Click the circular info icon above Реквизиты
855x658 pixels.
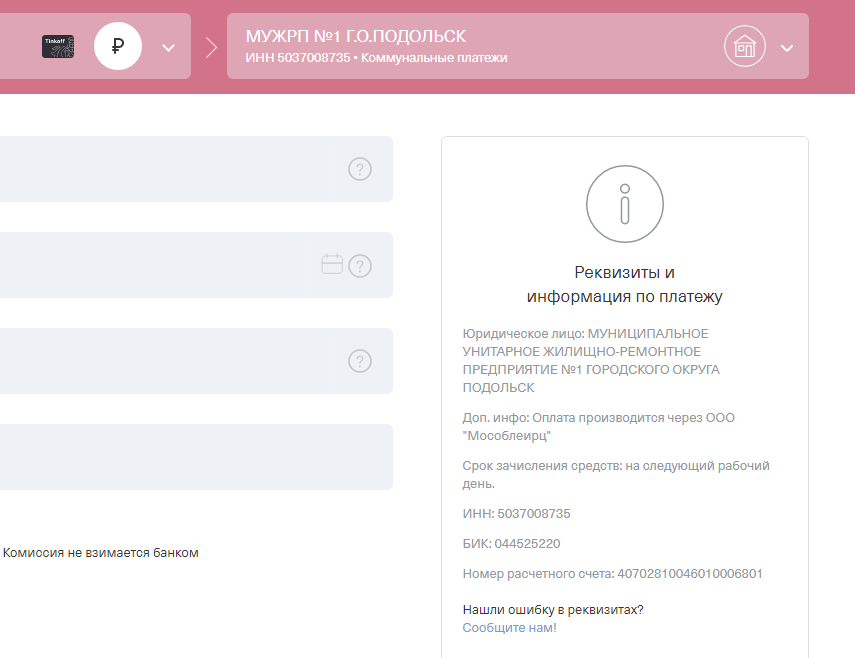pyautogui.click(x=624, y=204)
